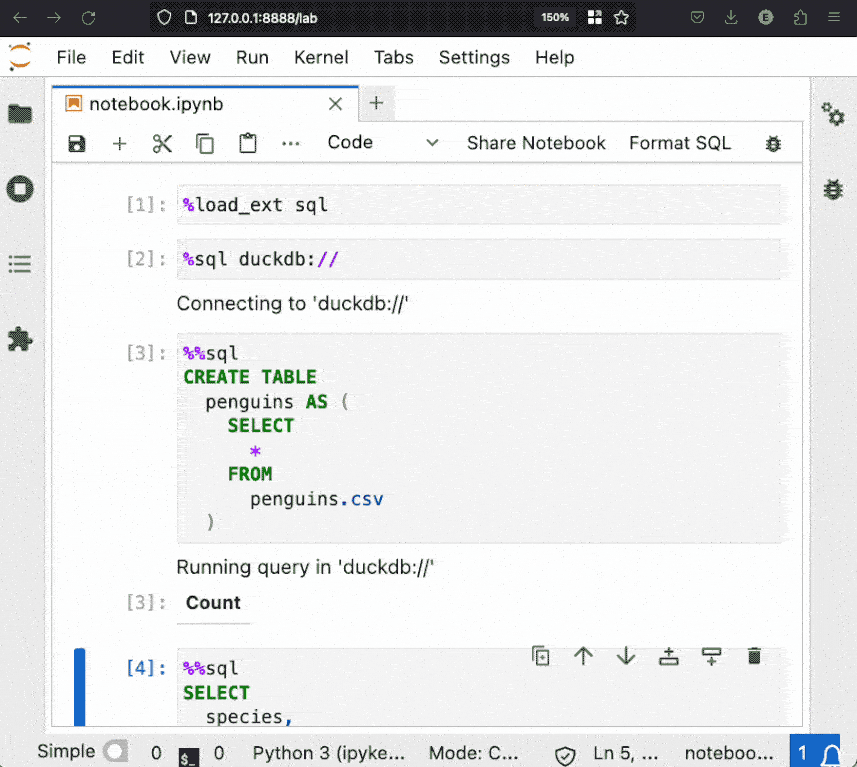Cut the selected cell with scissors icon

162,144
